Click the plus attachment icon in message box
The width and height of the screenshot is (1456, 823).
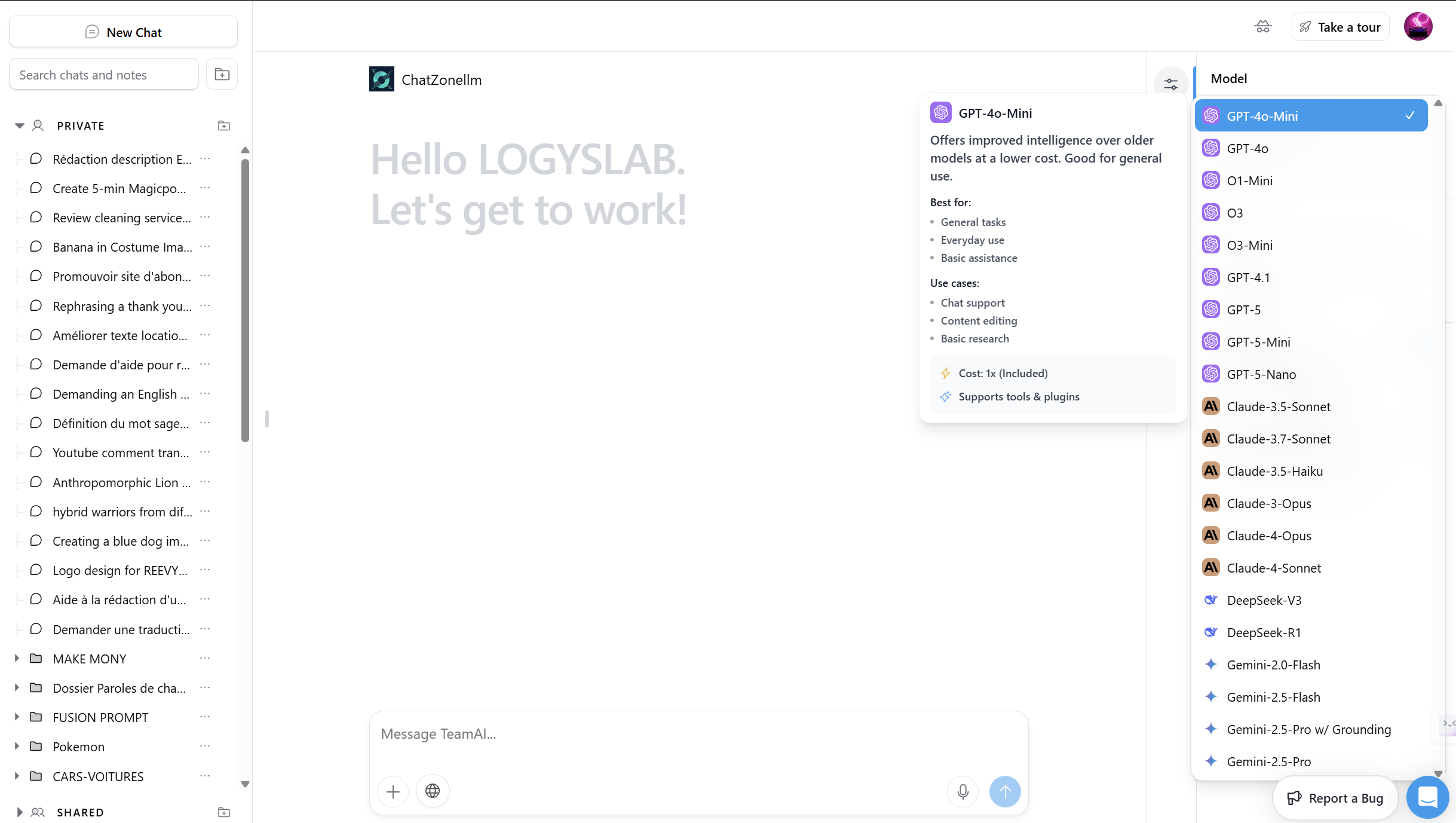click(393, 791)
